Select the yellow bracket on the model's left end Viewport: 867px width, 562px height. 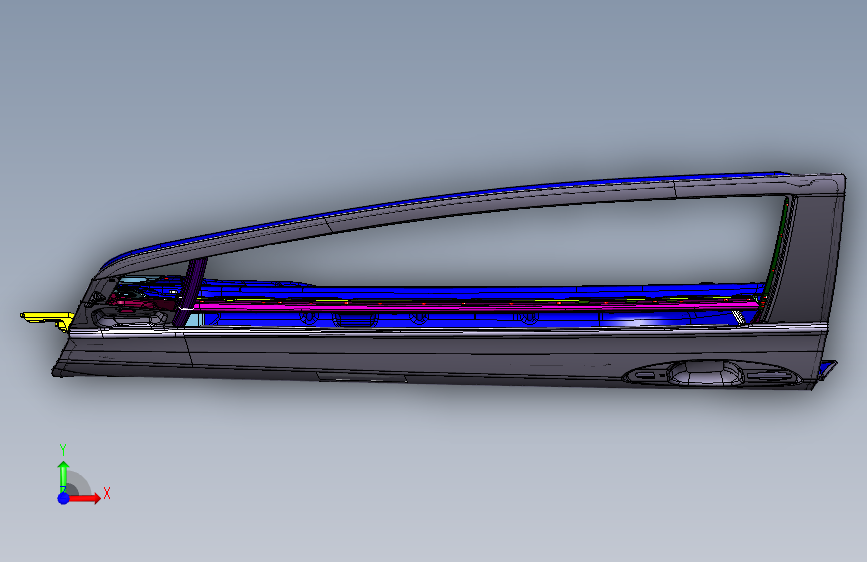pos(47,318)
